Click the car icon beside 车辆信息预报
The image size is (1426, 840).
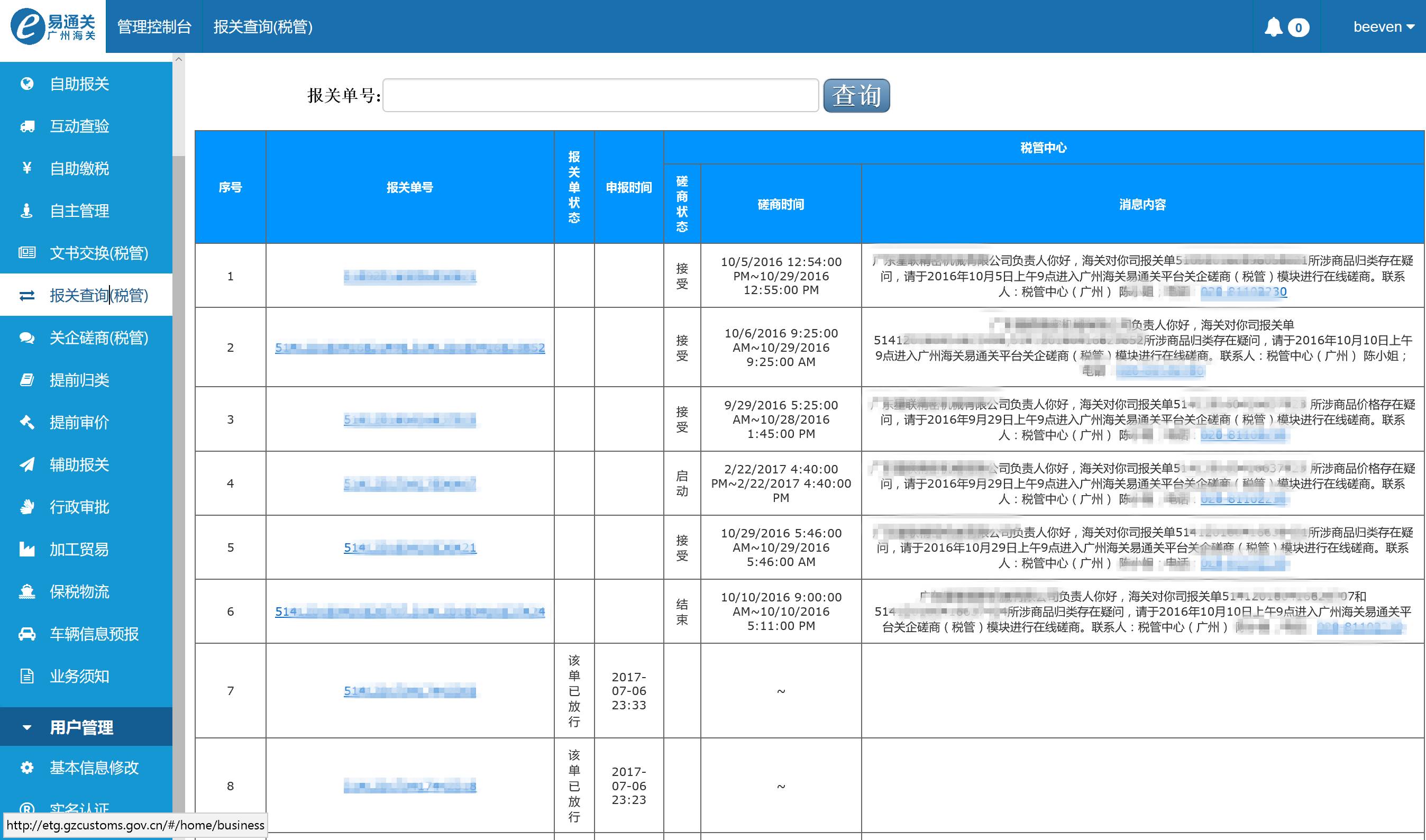[26, 634]
